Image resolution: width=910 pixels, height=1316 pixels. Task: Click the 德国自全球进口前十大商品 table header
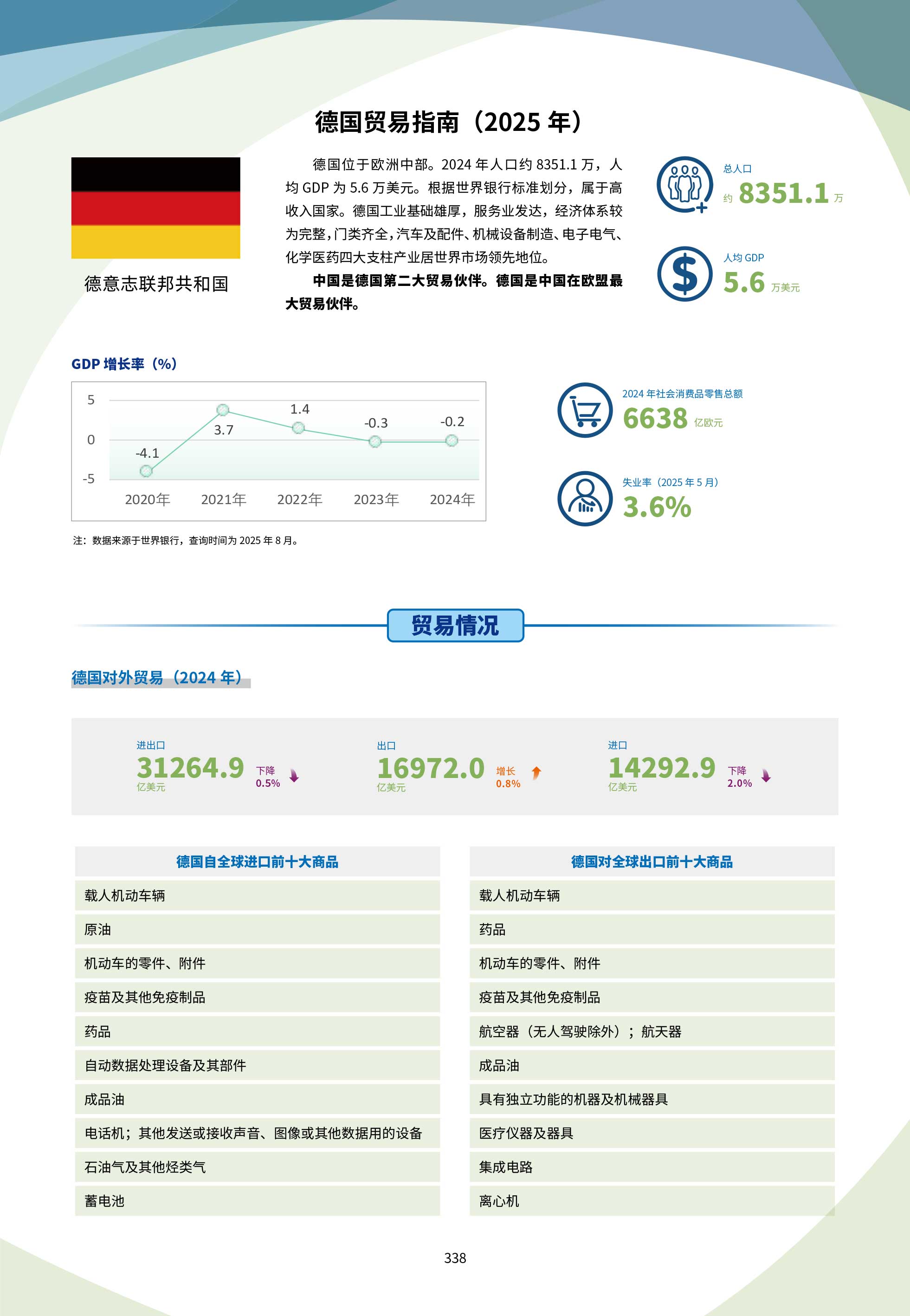tap(257, 862)
